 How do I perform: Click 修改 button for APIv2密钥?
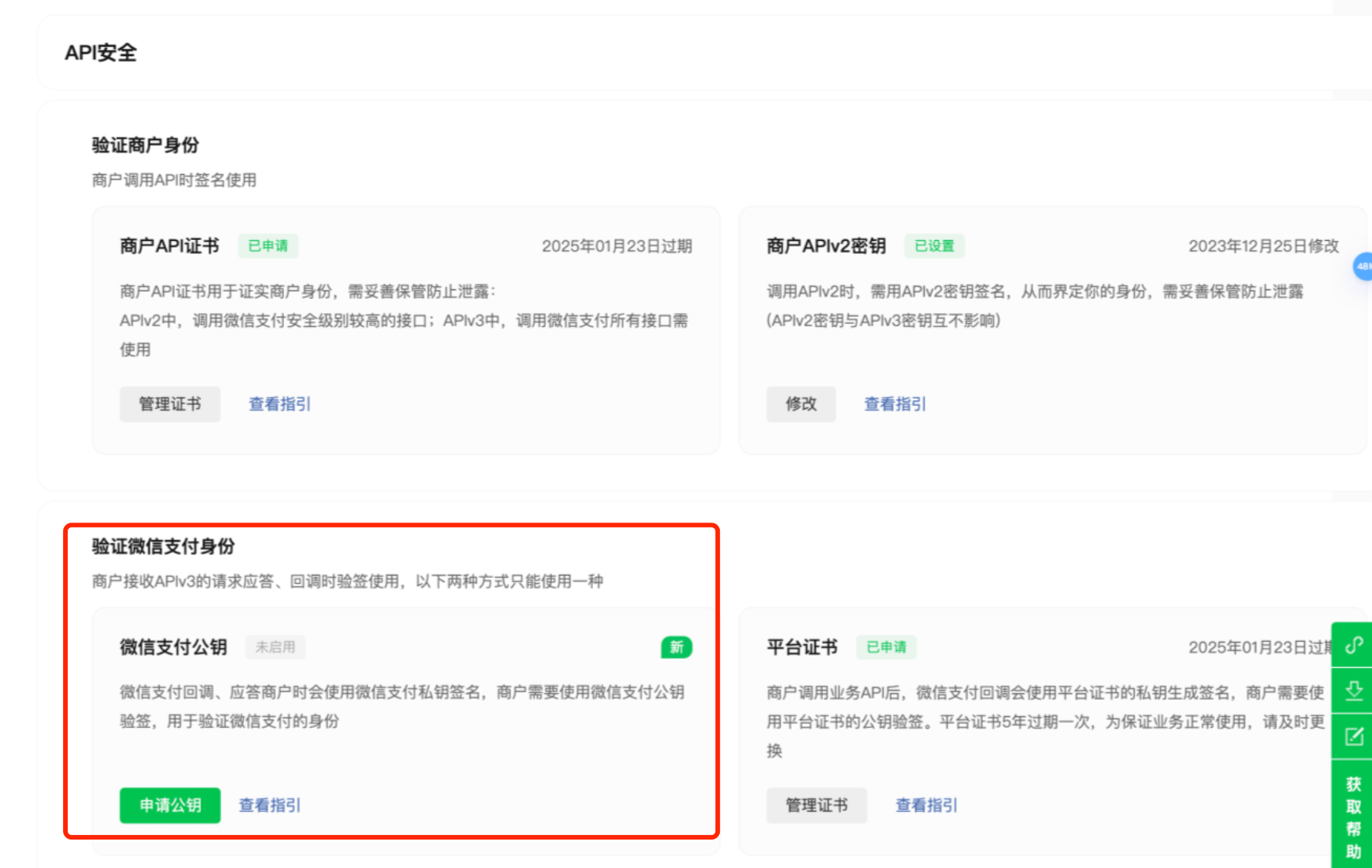801,404
